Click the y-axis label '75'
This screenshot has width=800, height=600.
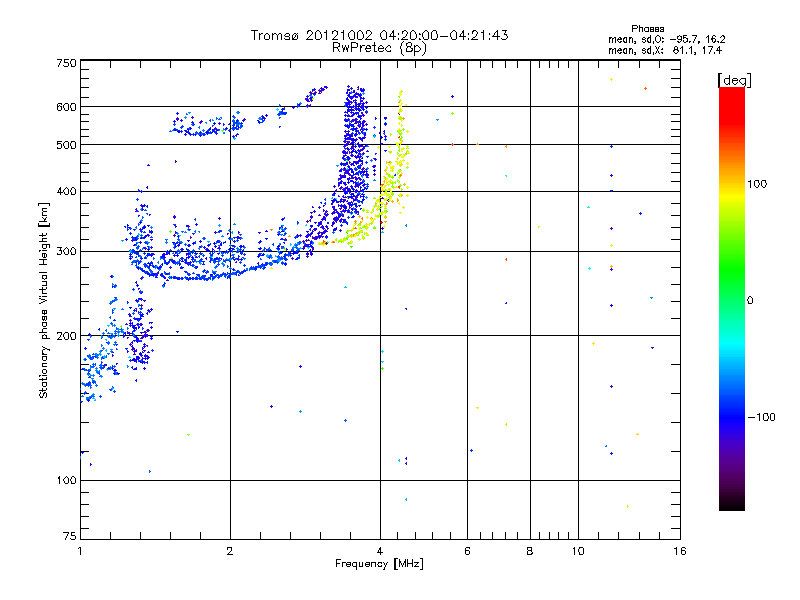[x=70, y=536]
